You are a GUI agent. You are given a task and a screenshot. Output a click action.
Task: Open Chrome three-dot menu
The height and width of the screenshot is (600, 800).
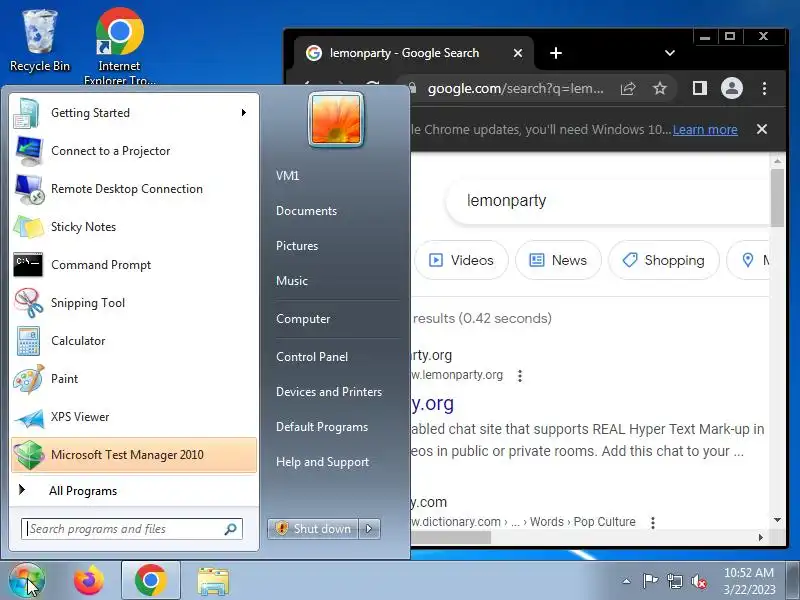pos(764,88)
